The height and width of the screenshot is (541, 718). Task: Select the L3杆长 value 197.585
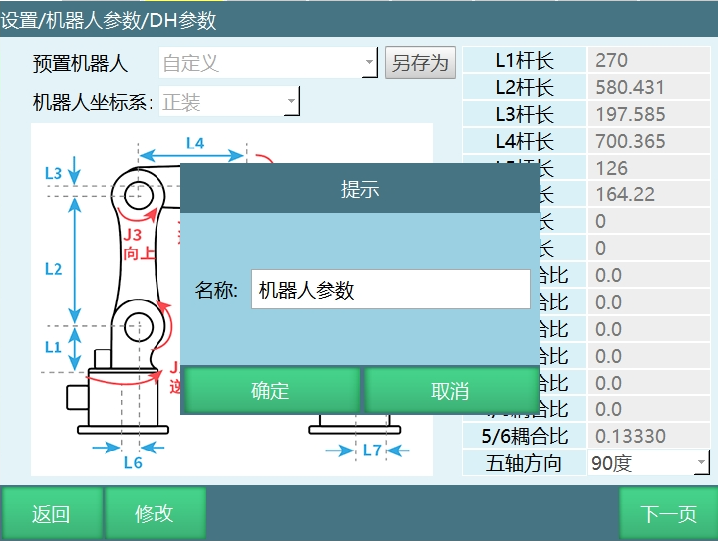tap(648, 114)
